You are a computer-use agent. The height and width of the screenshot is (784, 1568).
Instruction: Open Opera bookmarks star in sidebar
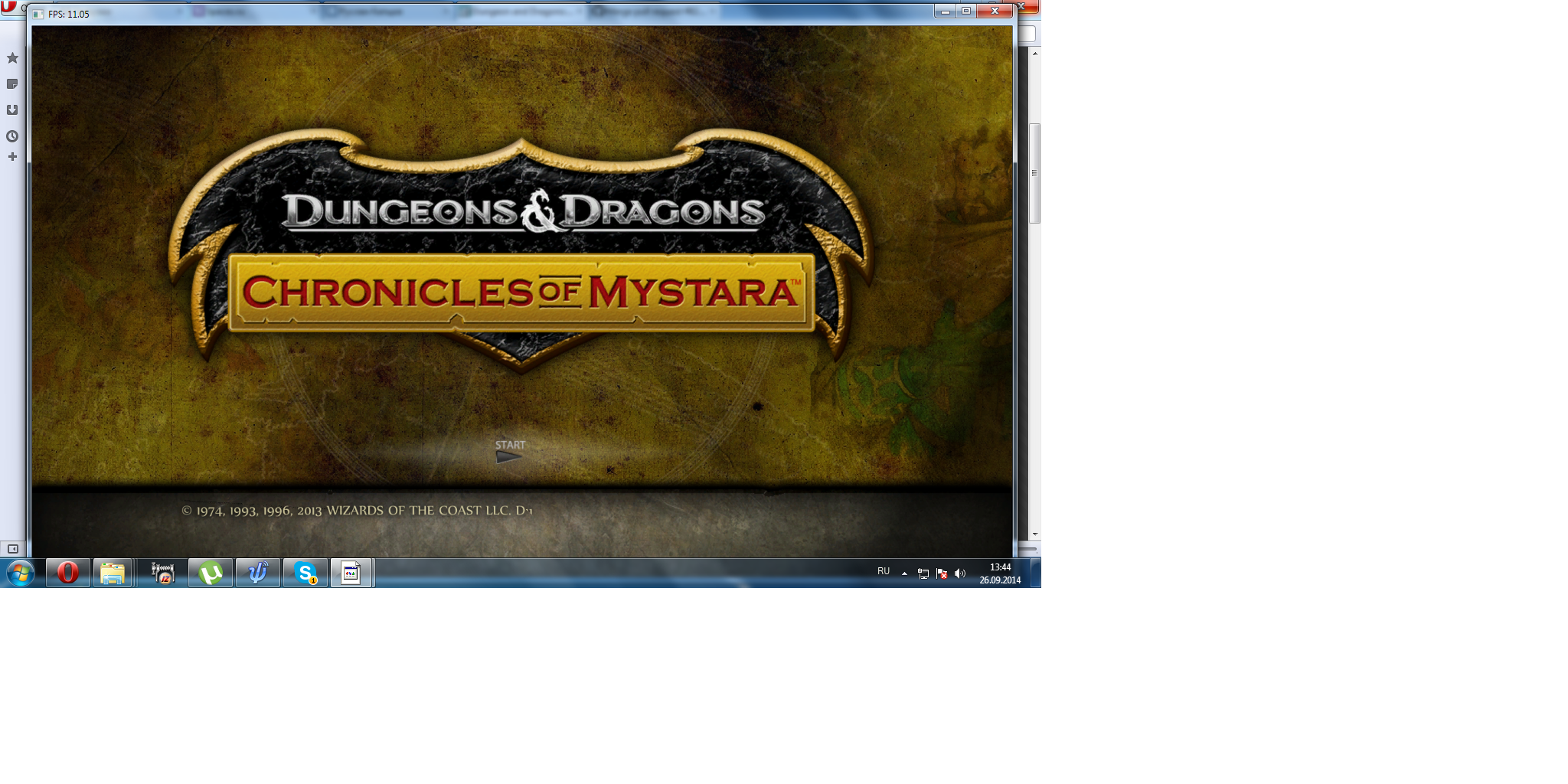point(12,58)
